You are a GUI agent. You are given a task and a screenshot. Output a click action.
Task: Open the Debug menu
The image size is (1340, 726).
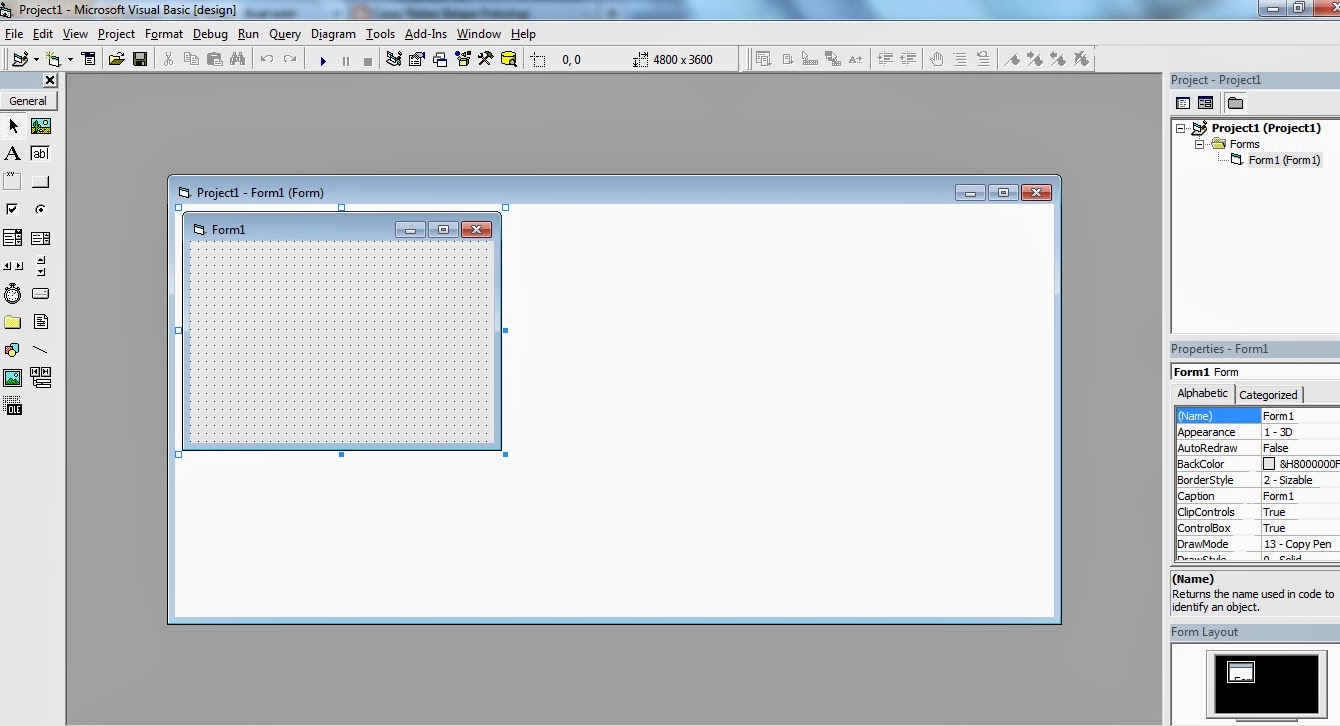pos(210,34)
